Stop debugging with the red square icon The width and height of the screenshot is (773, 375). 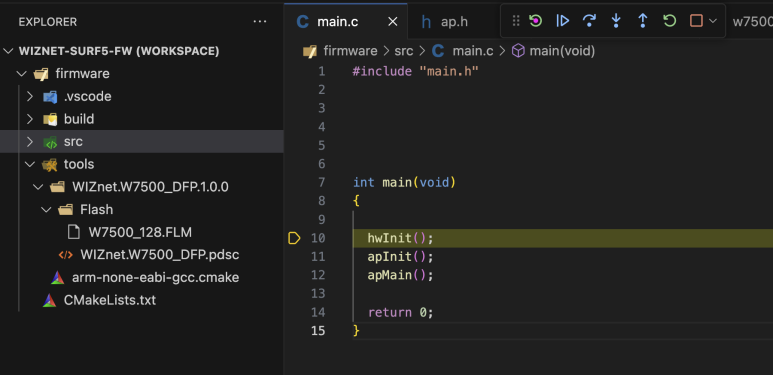click(696, 21)
